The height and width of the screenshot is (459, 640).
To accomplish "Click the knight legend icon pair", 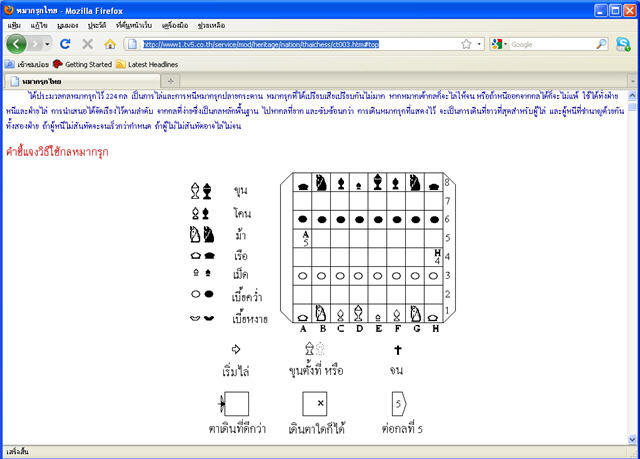I will (x=202, y=235).
